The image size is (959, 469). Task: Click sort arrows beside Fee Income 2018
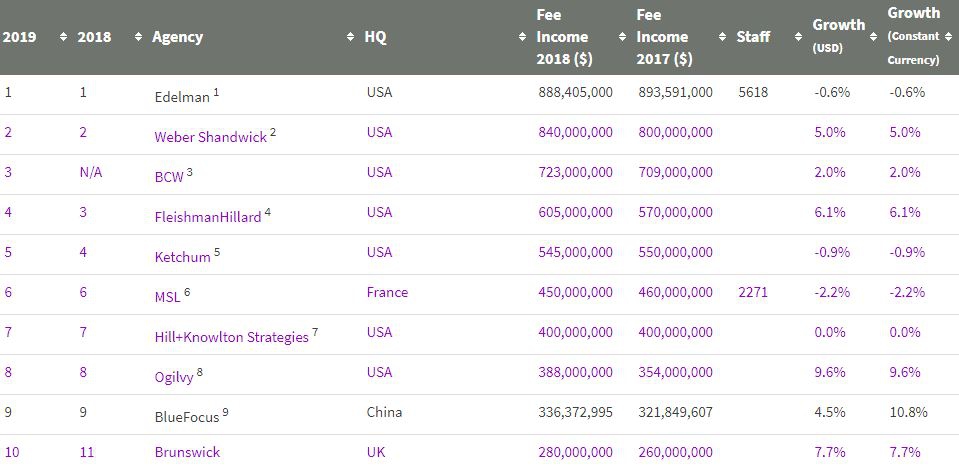pyautogui.click(x=621, y=37)
